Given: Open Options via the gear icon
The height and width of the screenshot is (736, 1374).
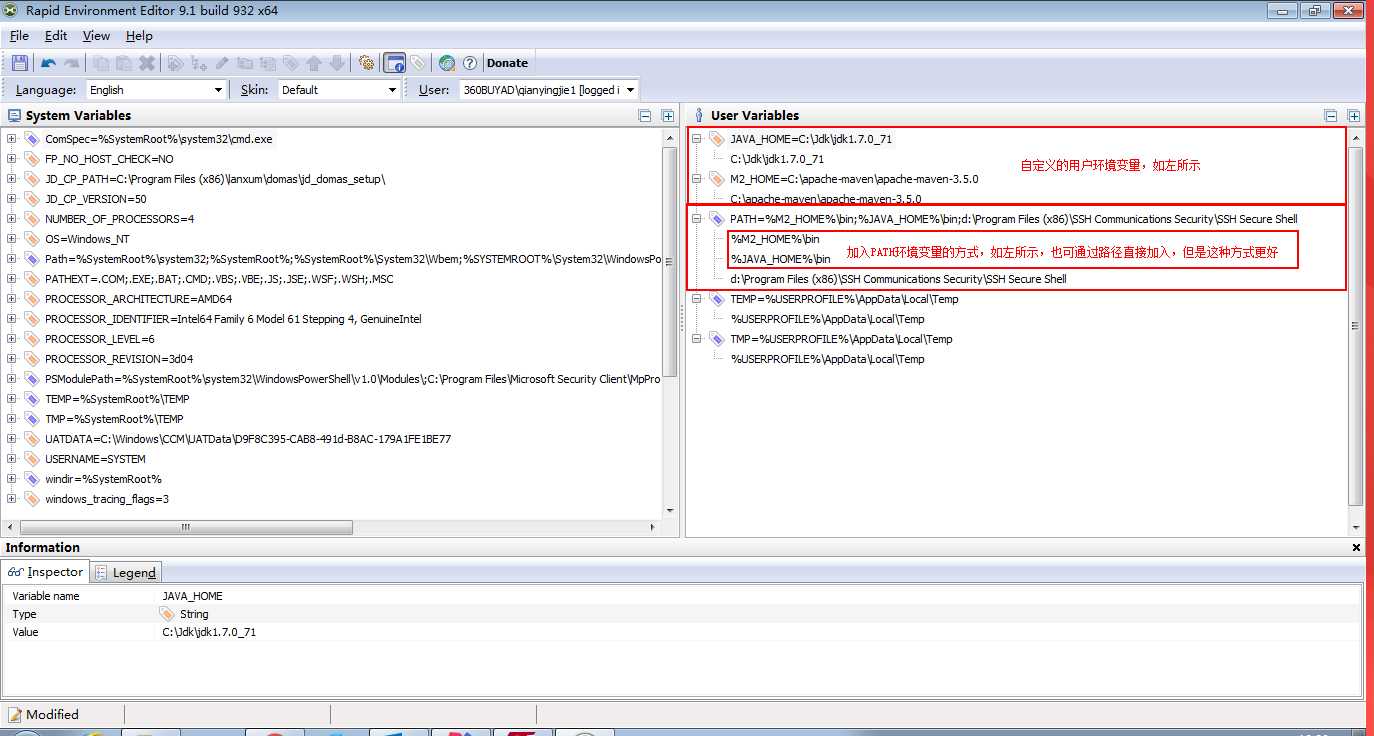Looking at the screenshot, I should 366,63.
